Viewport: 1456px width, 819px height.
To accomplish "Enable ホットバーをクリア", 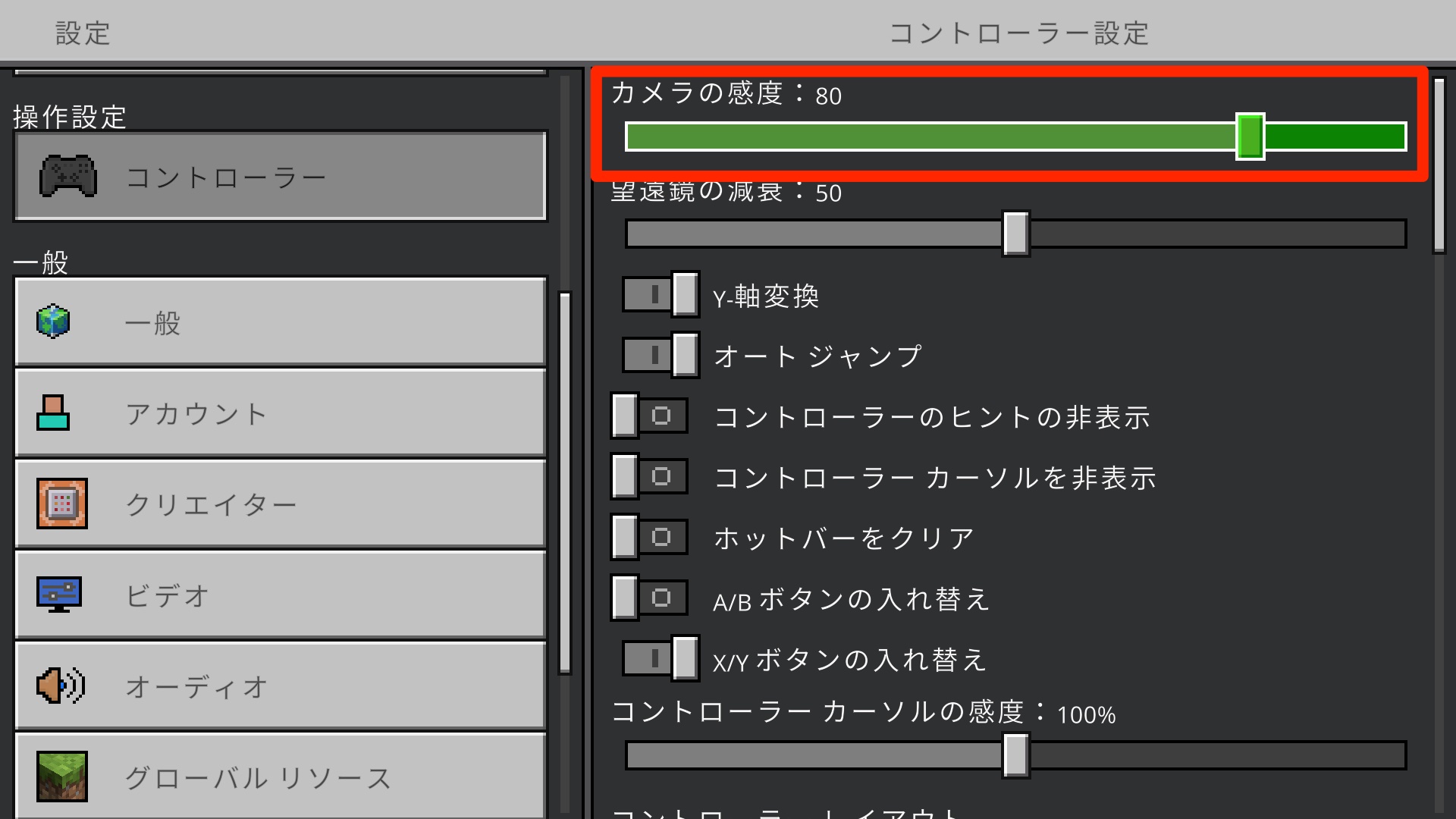I will [x=649, y=537].
